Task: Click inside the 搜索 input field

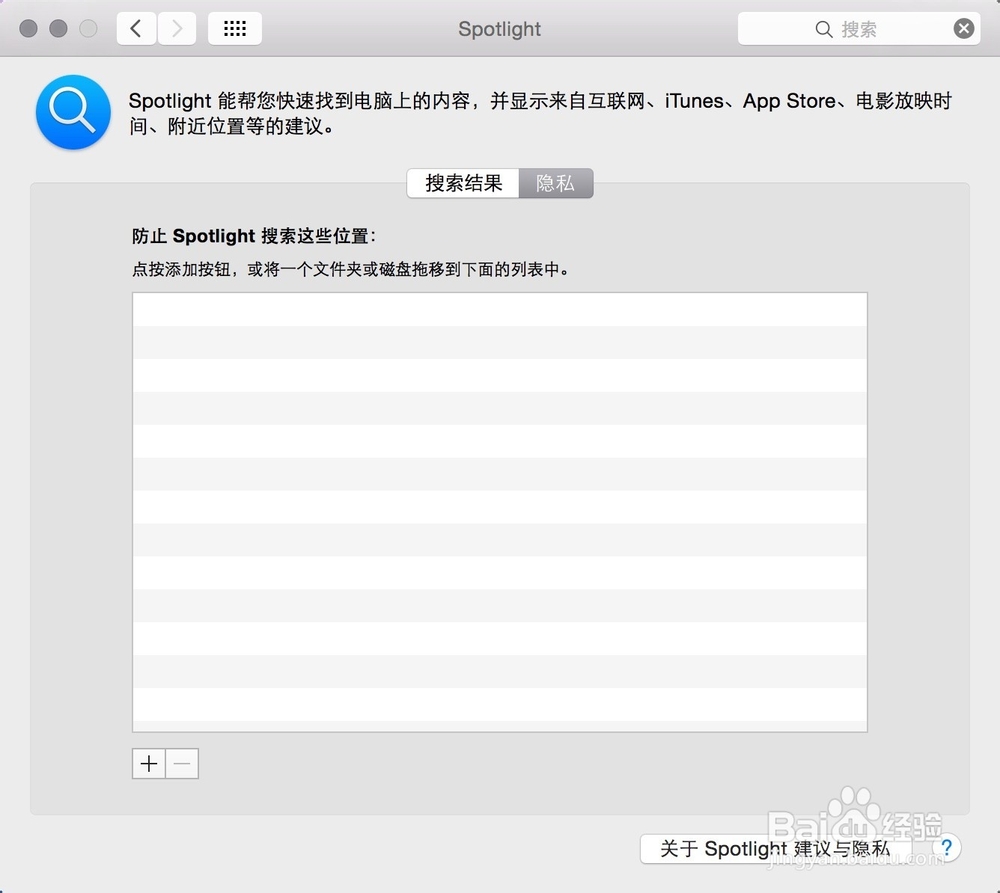Action: click(880, 28)
